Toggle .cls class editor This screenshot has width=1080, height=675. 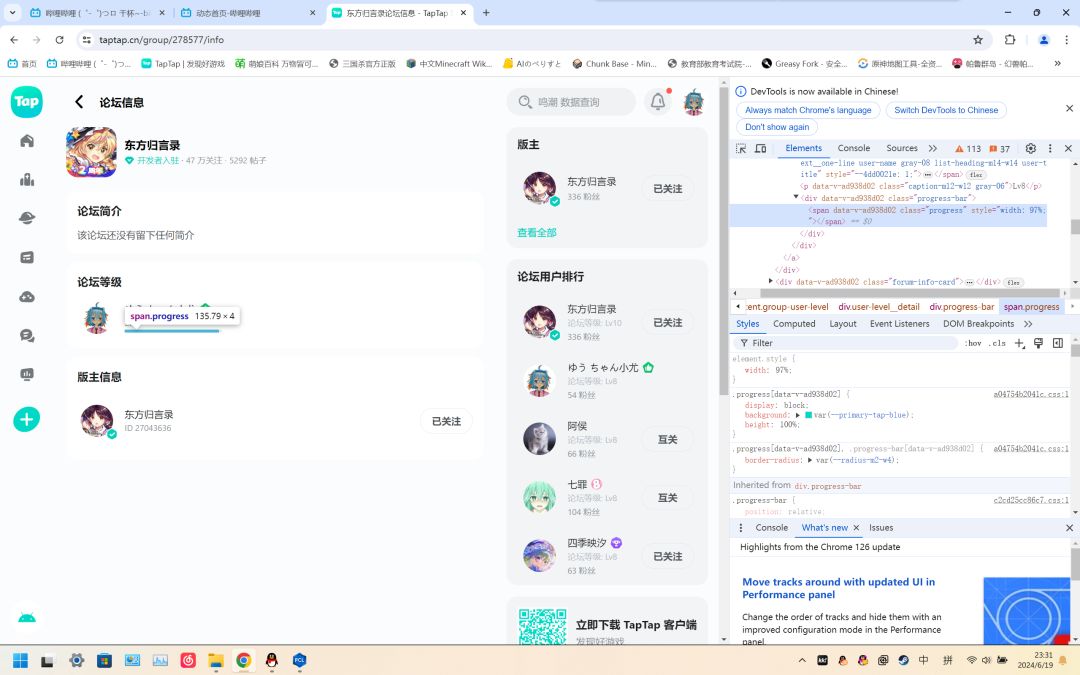[998, 343]
